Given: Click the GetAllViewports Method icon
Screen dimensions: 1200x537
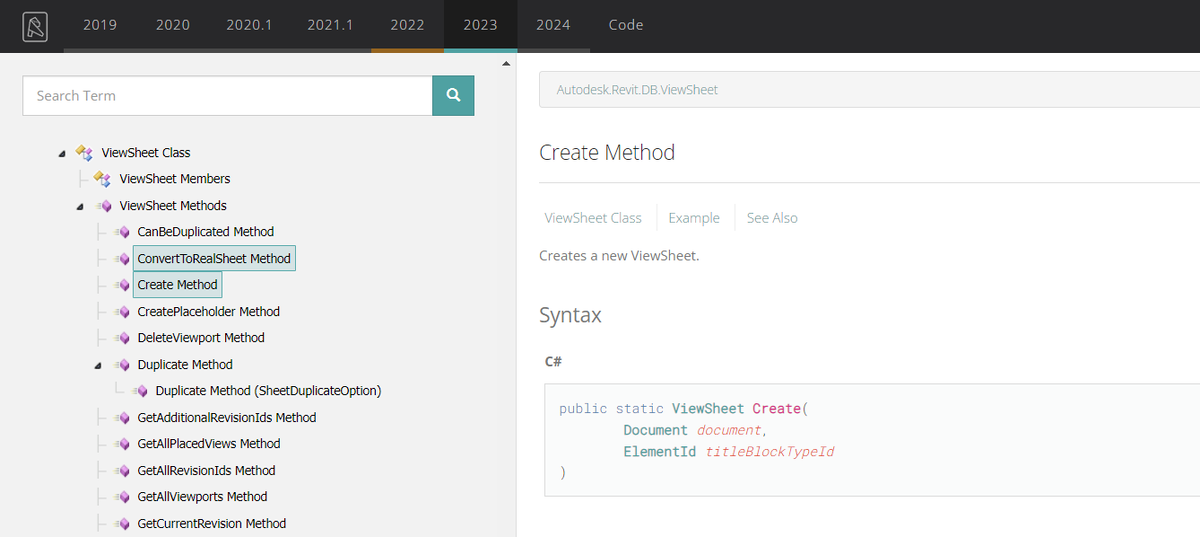Looking at the screenshot, I should (122, 497).
